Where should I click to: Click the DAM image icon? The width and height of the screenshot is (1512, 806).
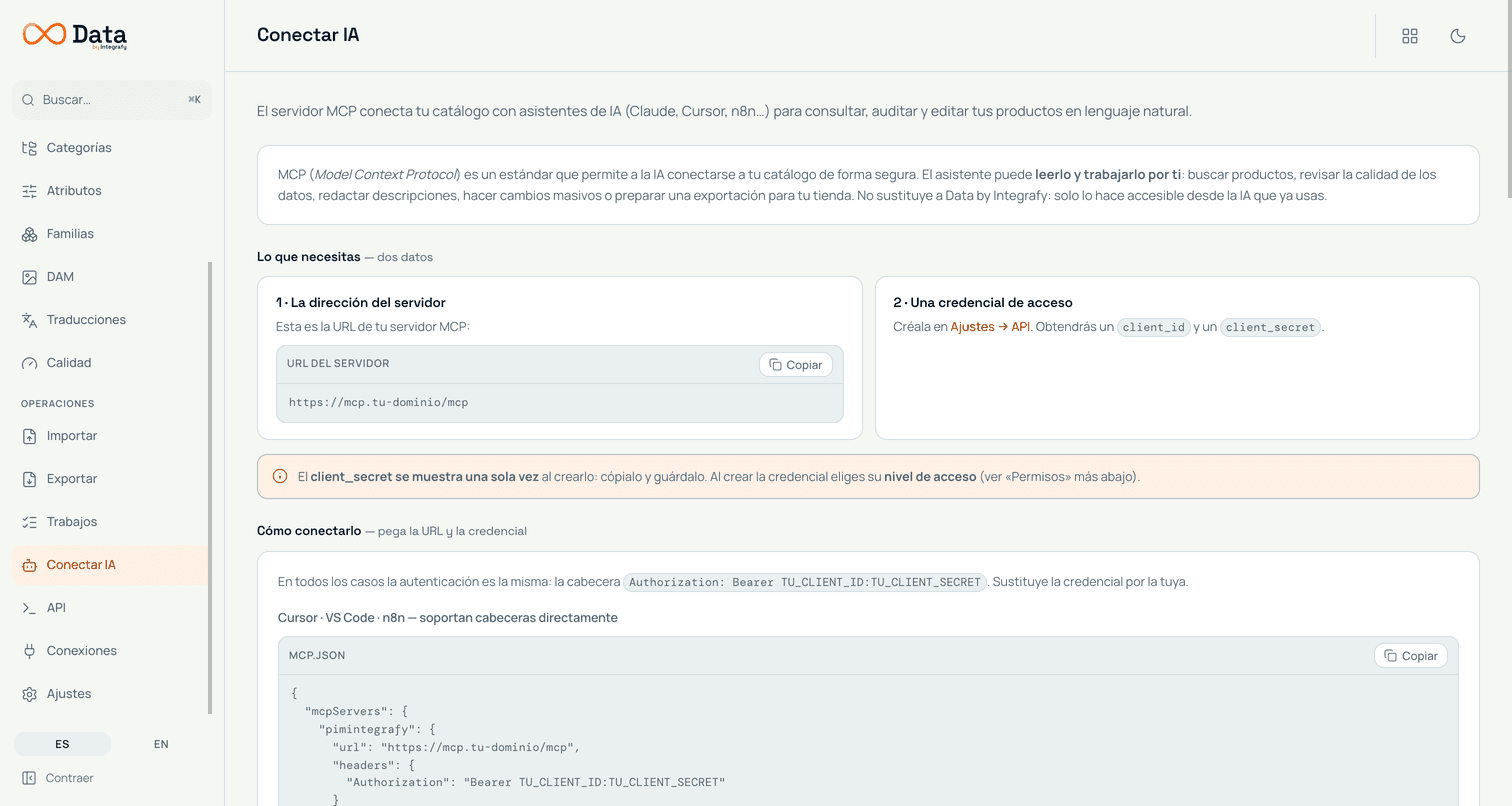point(29,277)
